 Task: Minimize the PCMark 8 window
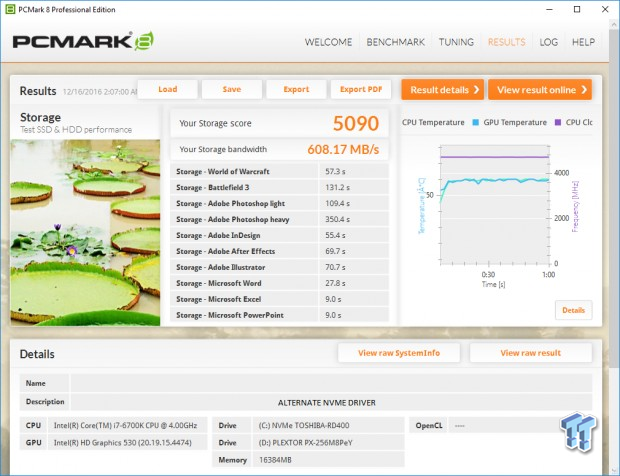point(549,9)
